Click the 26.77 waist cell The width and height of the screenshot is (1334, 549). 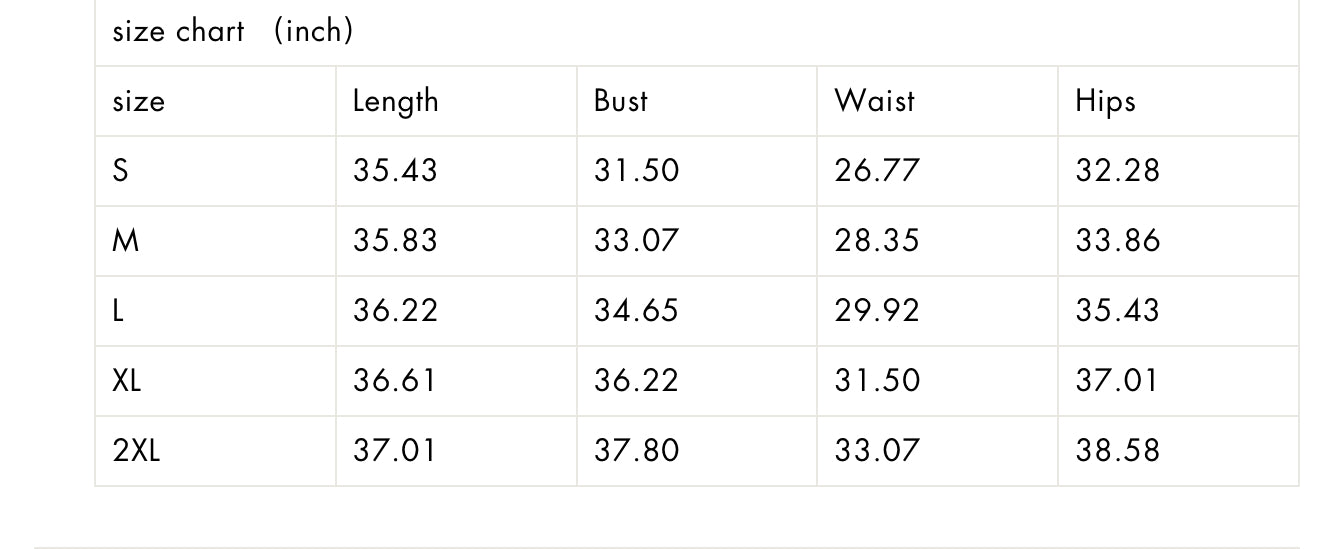pyautogui.click(x=937, y=171)
